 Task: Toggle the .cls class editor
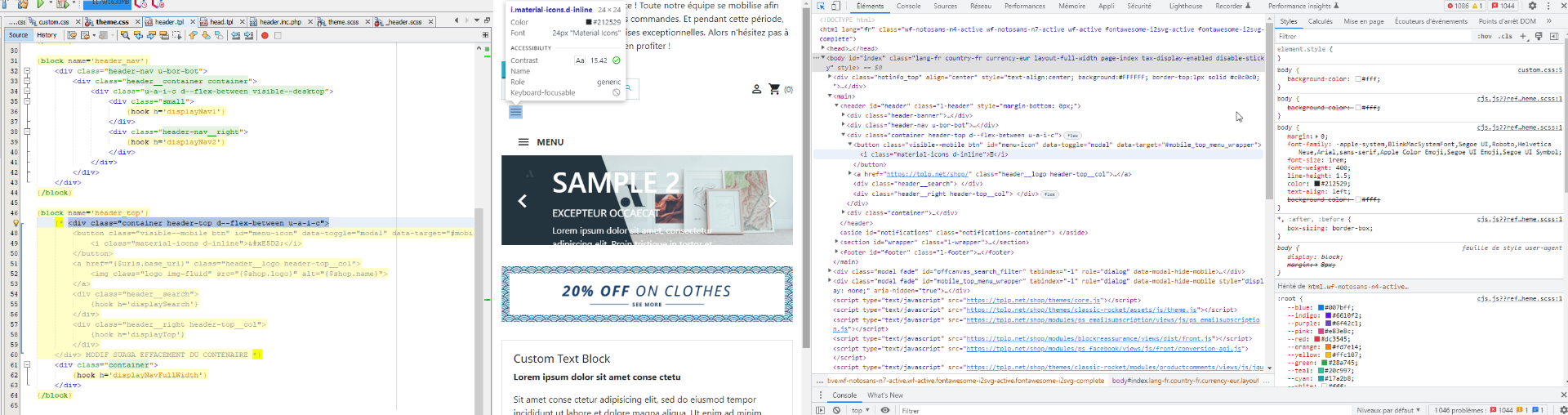tap(1505, 36)
